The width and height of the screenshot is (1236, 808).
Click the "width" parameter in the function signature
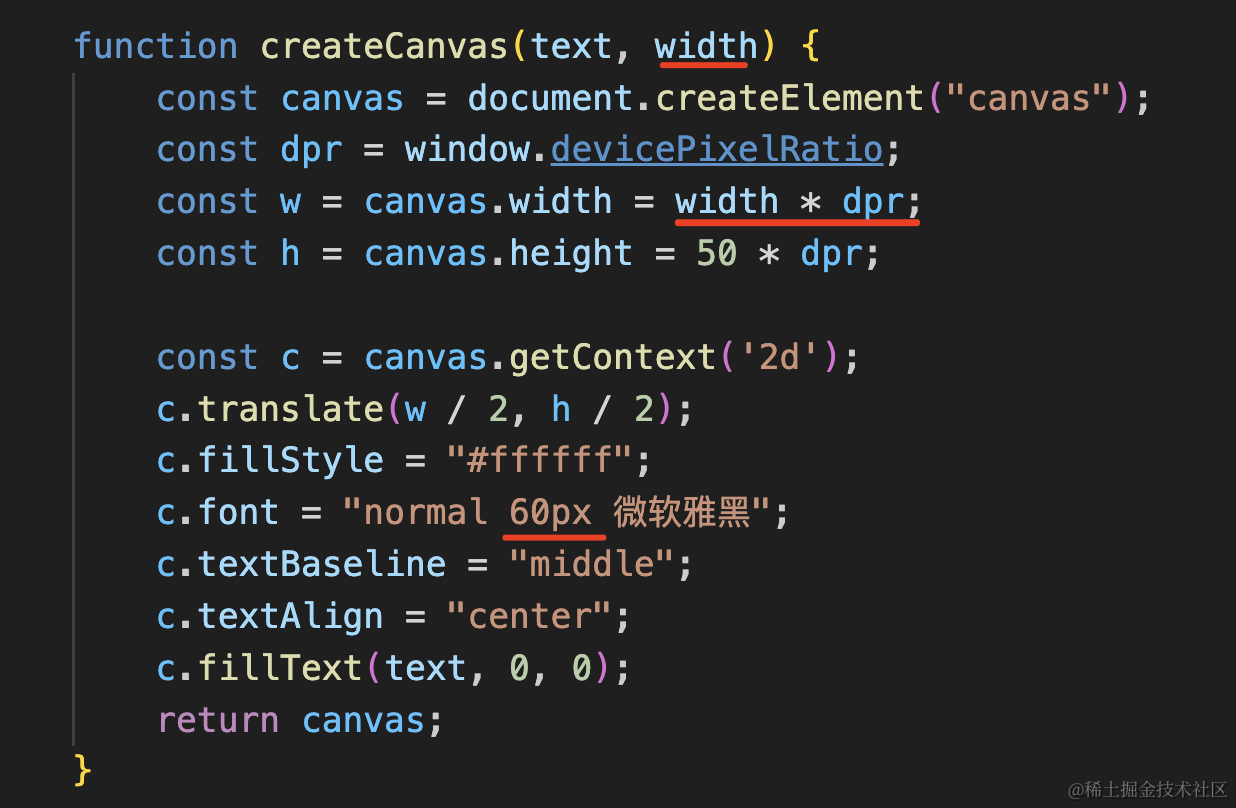click(706, 46)
